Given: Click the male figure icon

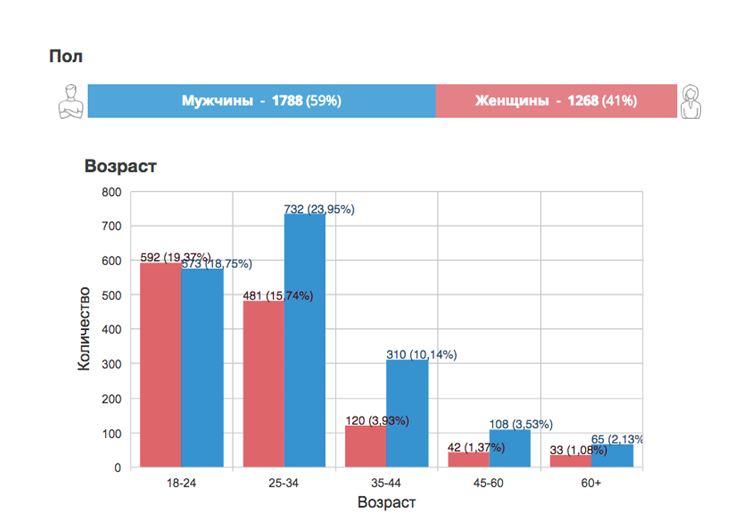Looking at the screenshot, I should pyautogui.click(x=71, y=101).
